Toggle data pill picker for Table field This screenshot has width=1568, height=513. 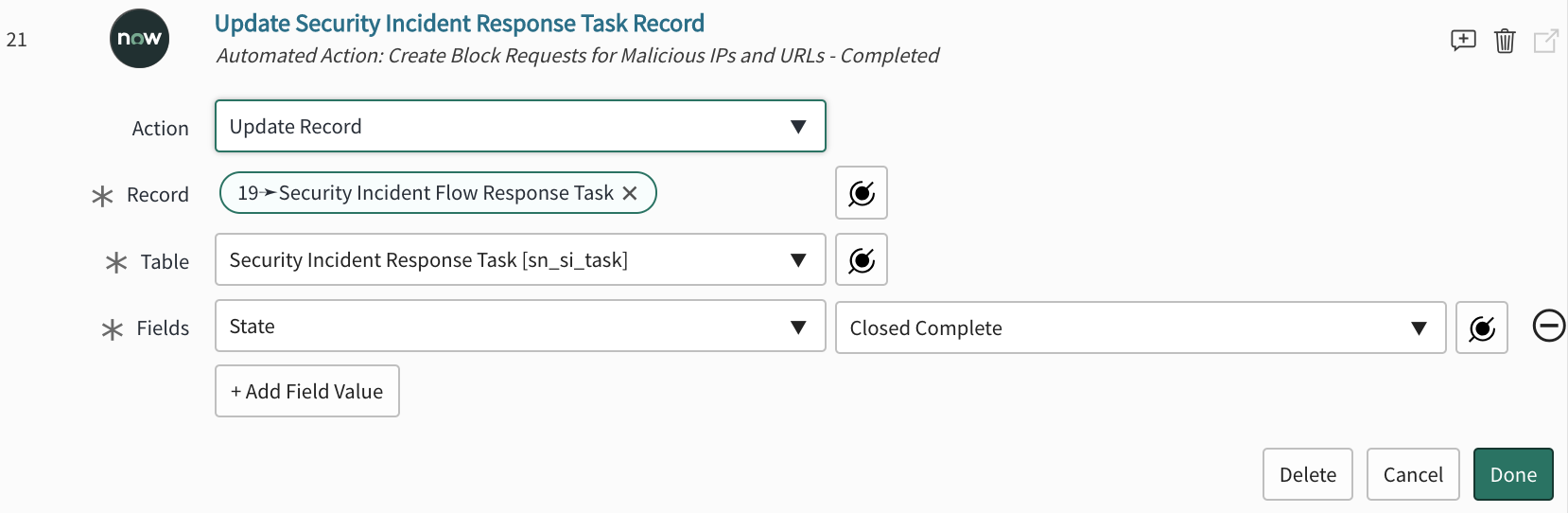[x=862, y=259]
